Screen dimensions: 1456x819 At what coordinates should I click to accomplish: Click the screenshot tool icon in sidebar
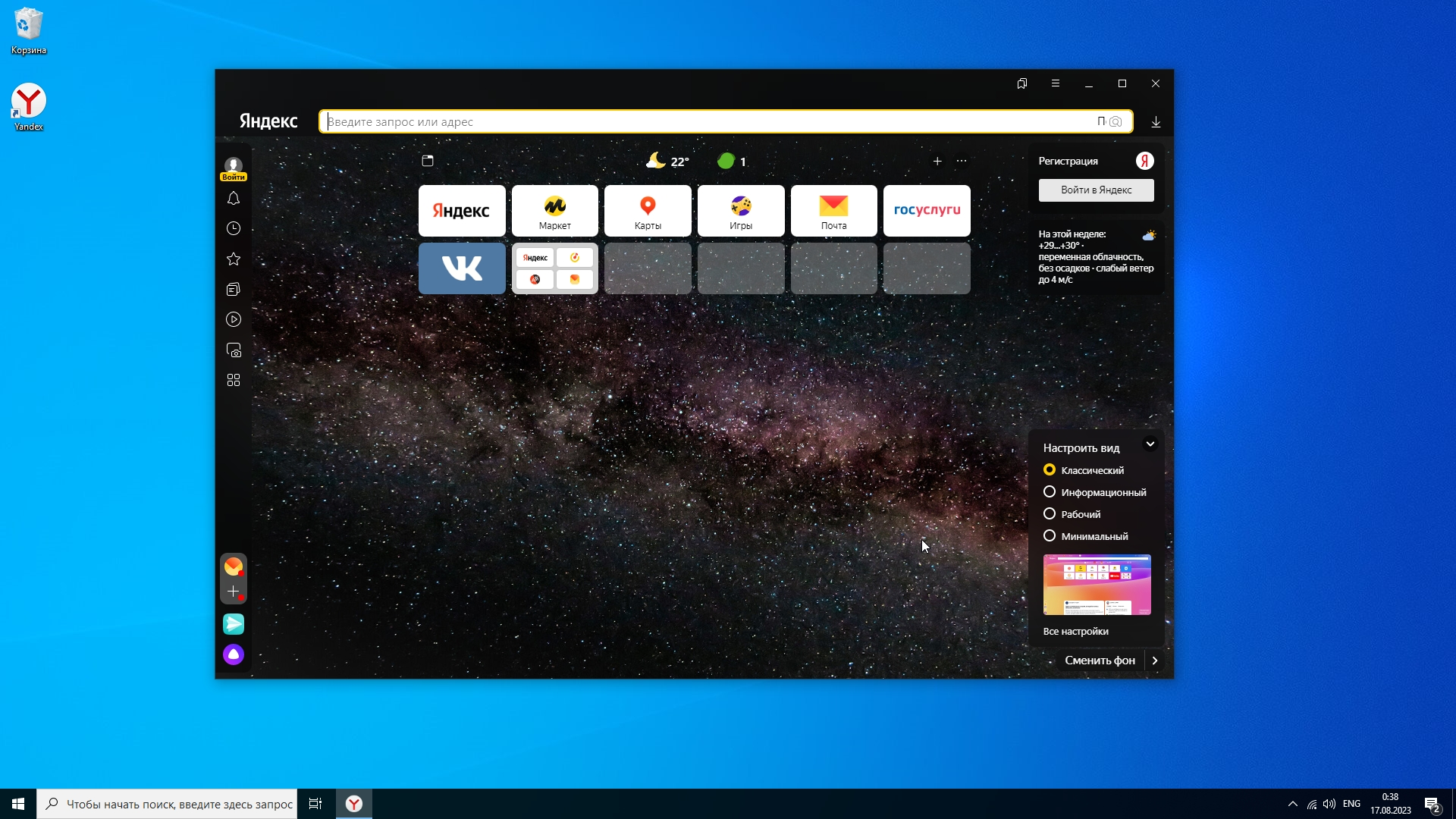(x=234, y=350)
